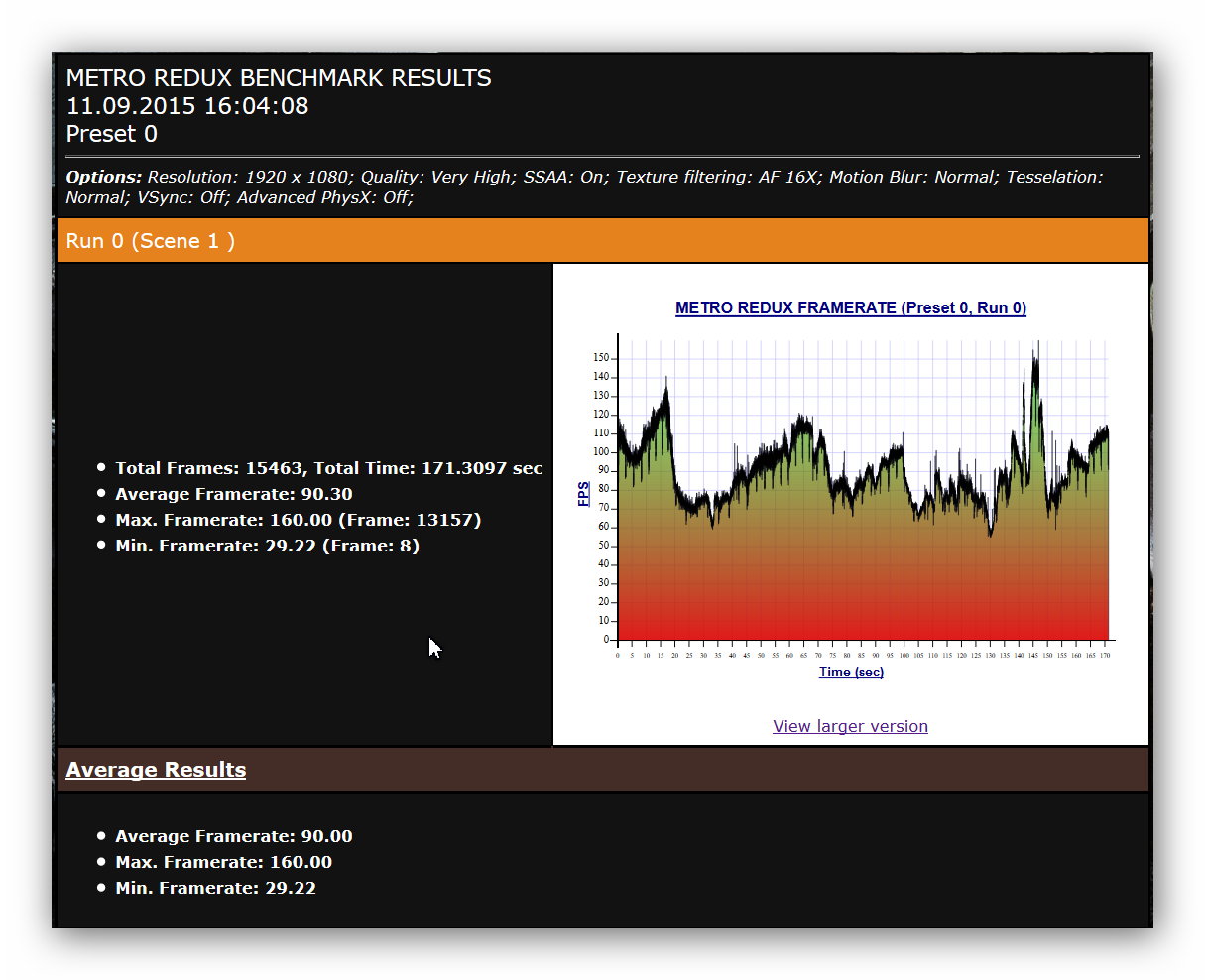Click the Average Framerate: 90.00 entry
1205x980 pixels.
click(x=233, y=836)
